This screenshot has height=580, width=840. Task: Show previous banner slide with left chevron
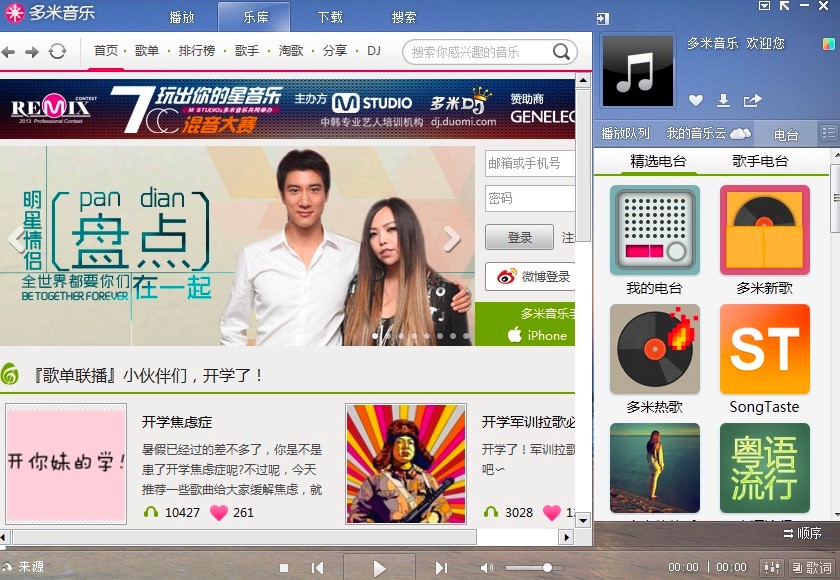16,239
